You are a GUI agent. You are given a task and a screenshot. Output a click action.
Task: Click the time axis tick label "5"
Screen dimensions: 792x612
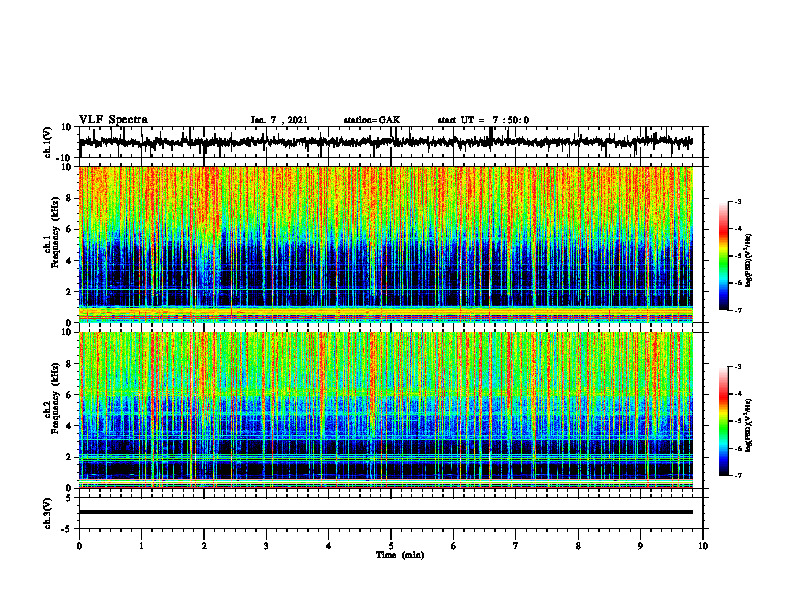tap(391, 546)
